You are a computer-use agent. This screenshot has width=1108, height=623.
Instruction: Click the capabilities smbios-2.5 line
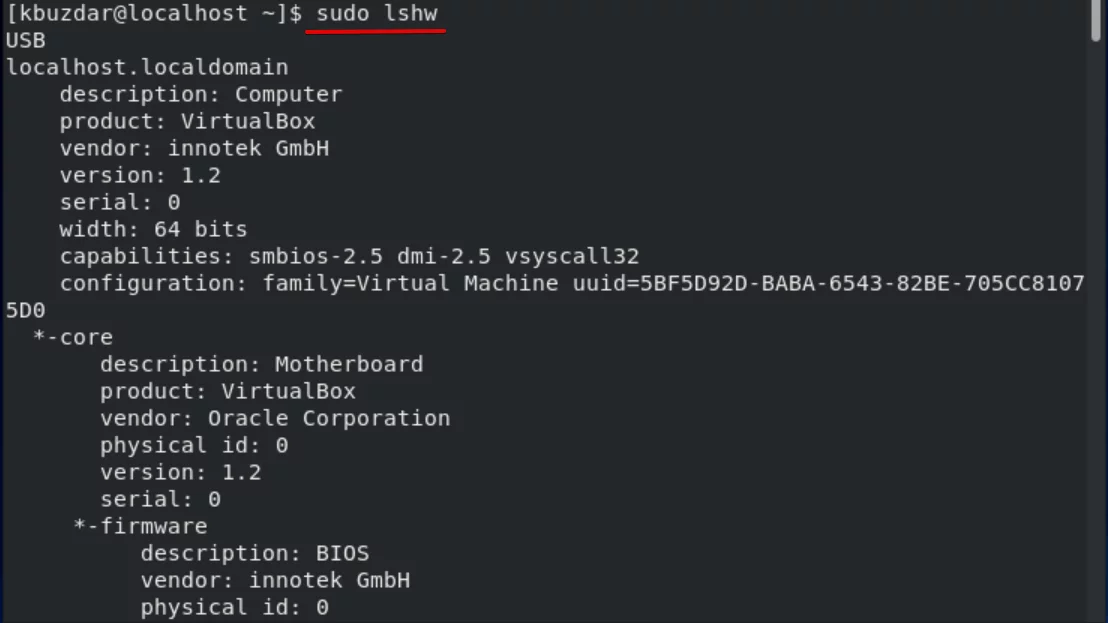pos(349,256)
